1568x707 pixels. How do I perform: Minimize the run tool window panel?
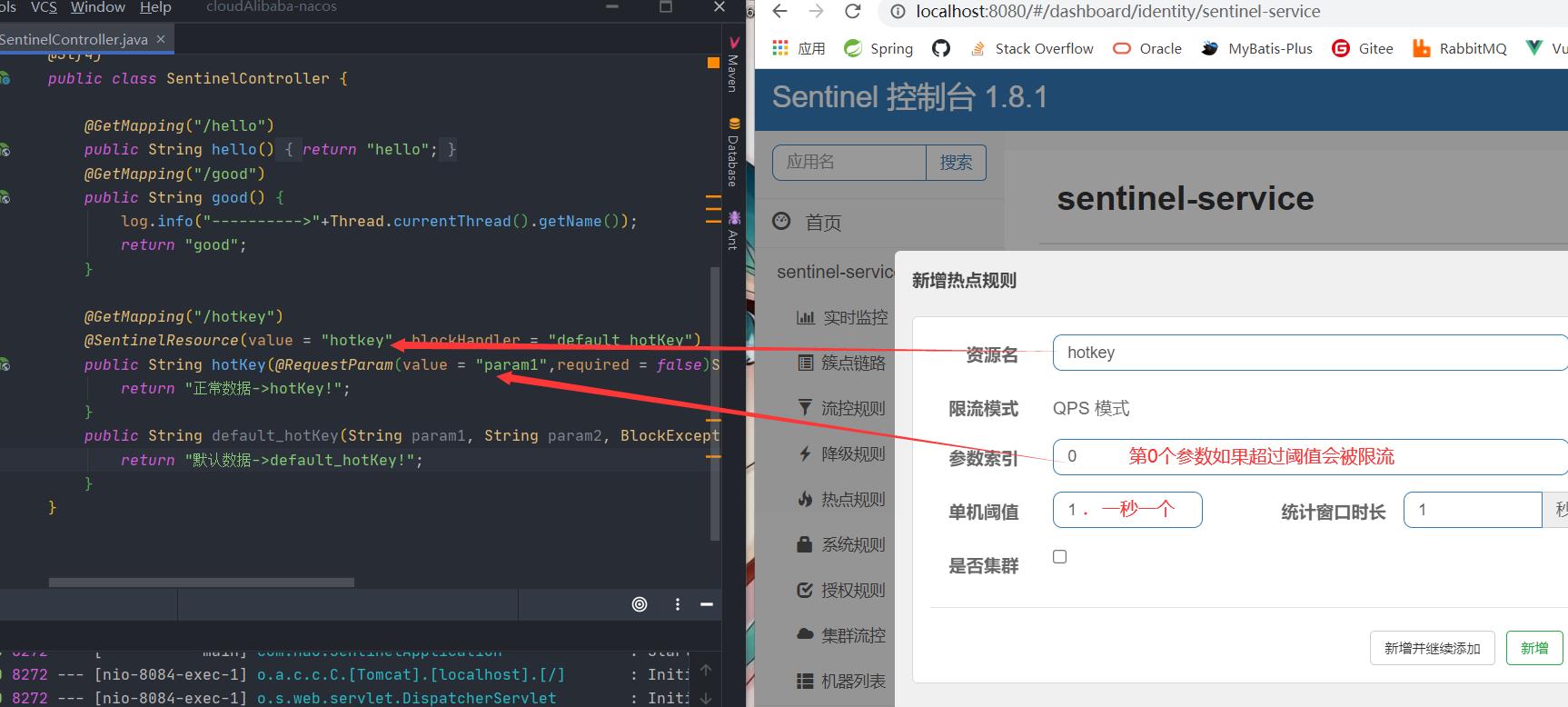coord(707,604)
